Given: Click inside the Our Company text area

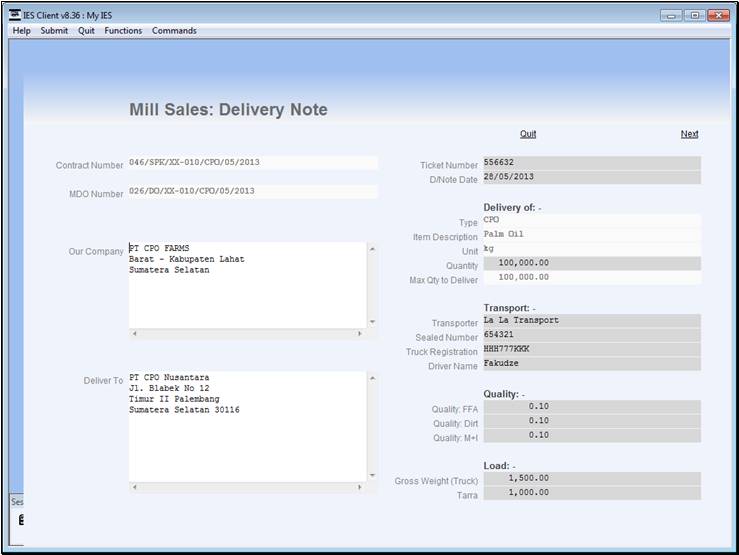Looking at the screenshot, I should (x=247, y=285).
